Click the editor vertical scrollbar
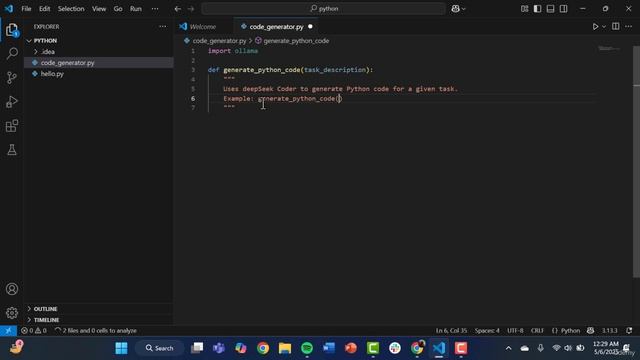Image resolution: width=640 pixels, height=360 pixels. [636, 161]
